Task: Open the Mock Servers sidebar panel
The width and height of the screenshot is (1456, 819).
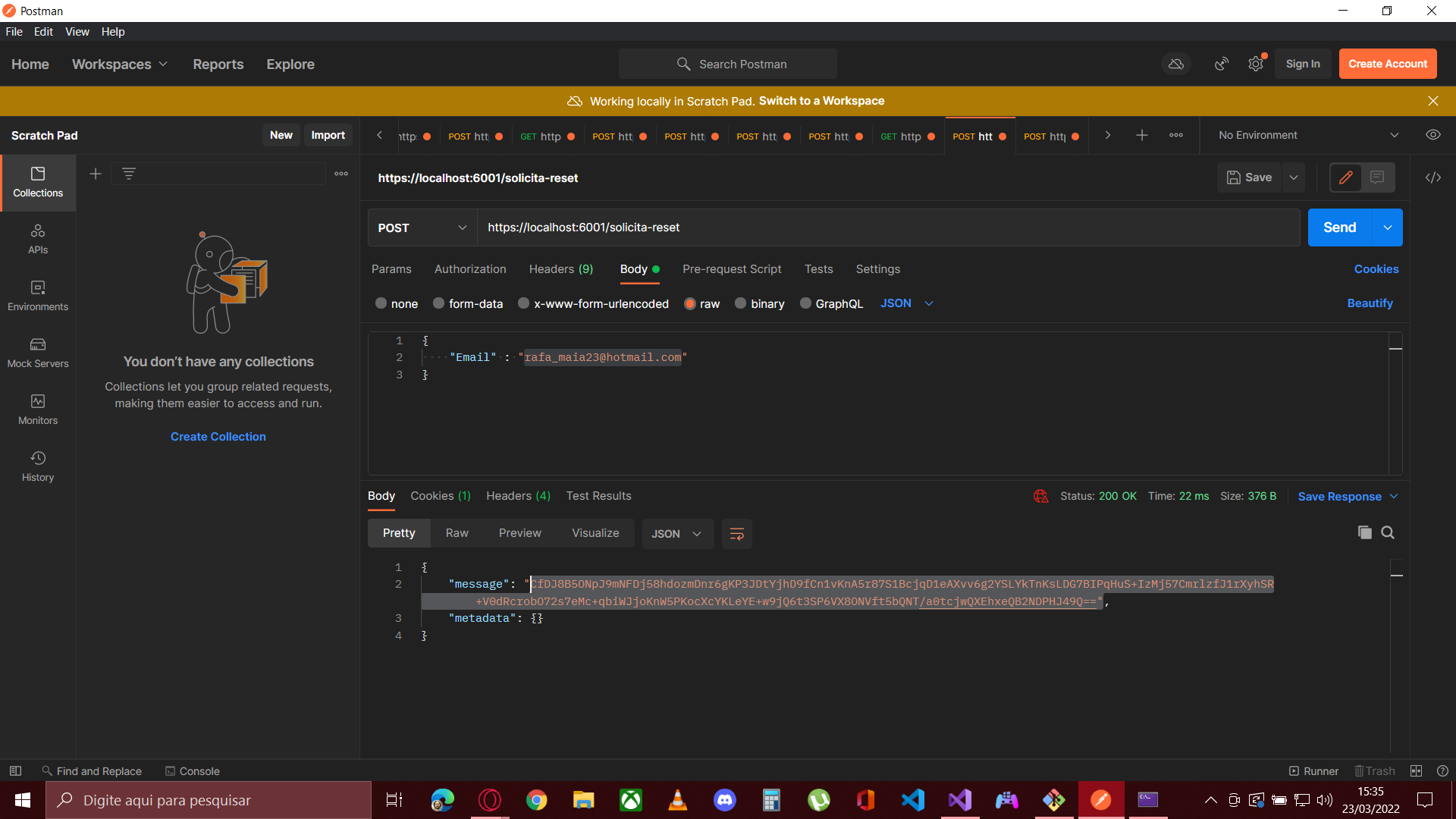Action: pyautogui.click(x=38, y=353)
